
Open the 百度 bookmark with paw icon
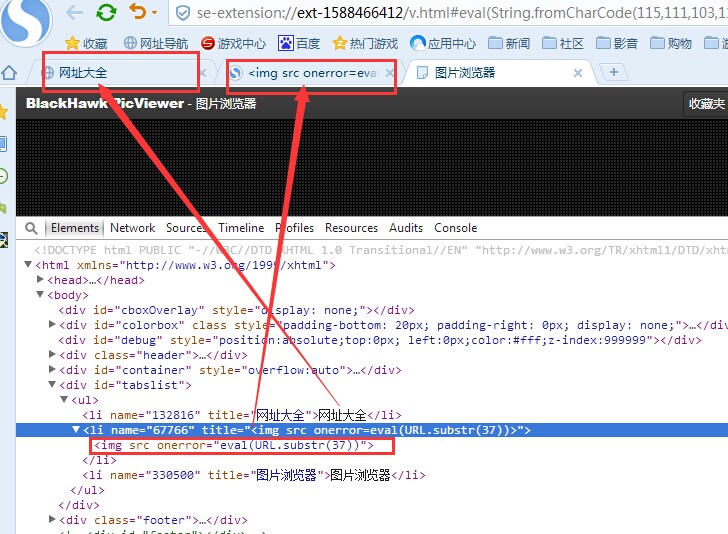299,44
